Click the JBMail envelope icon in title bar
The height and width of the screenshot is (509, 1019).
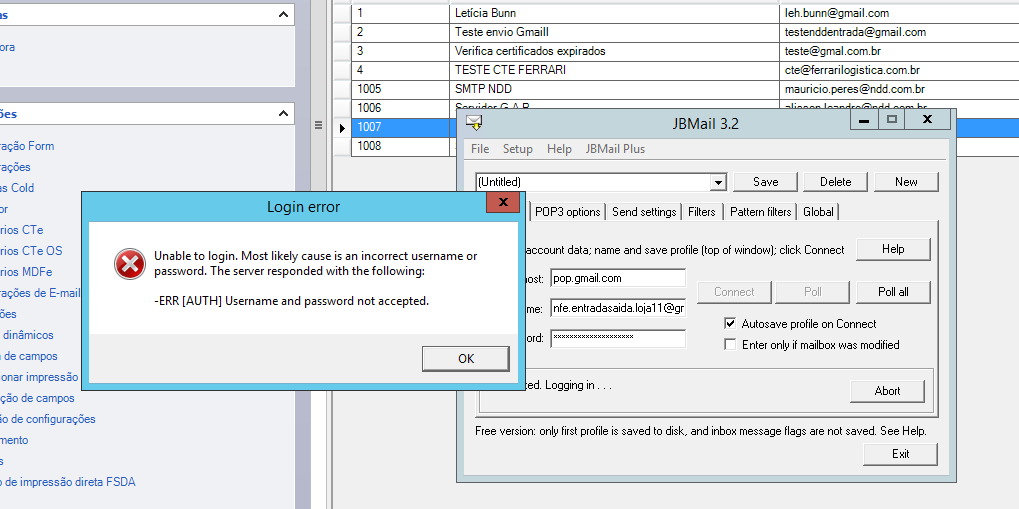pyautogui.click(x=474, y=123)
